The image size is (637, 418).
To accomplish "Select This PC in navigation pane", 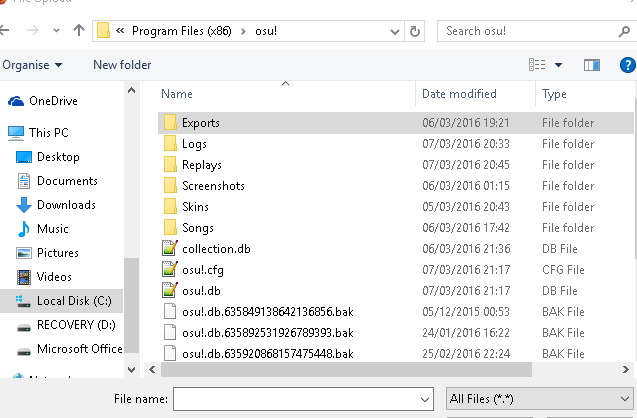I will [x=49, y=133].
